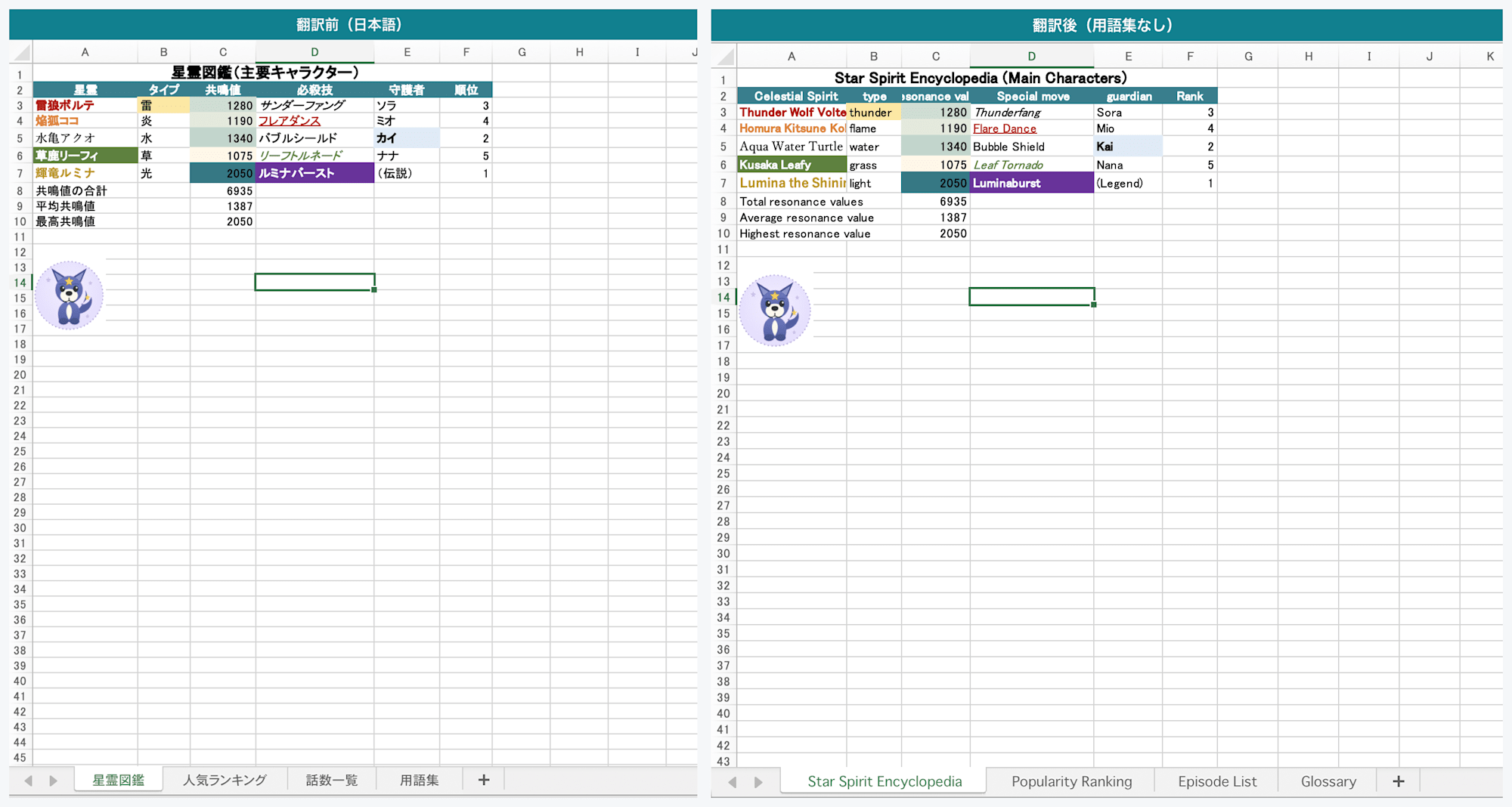Go to previous sheet arrow in Japanese workbook
1512x807 pixels.
(29, 781)
